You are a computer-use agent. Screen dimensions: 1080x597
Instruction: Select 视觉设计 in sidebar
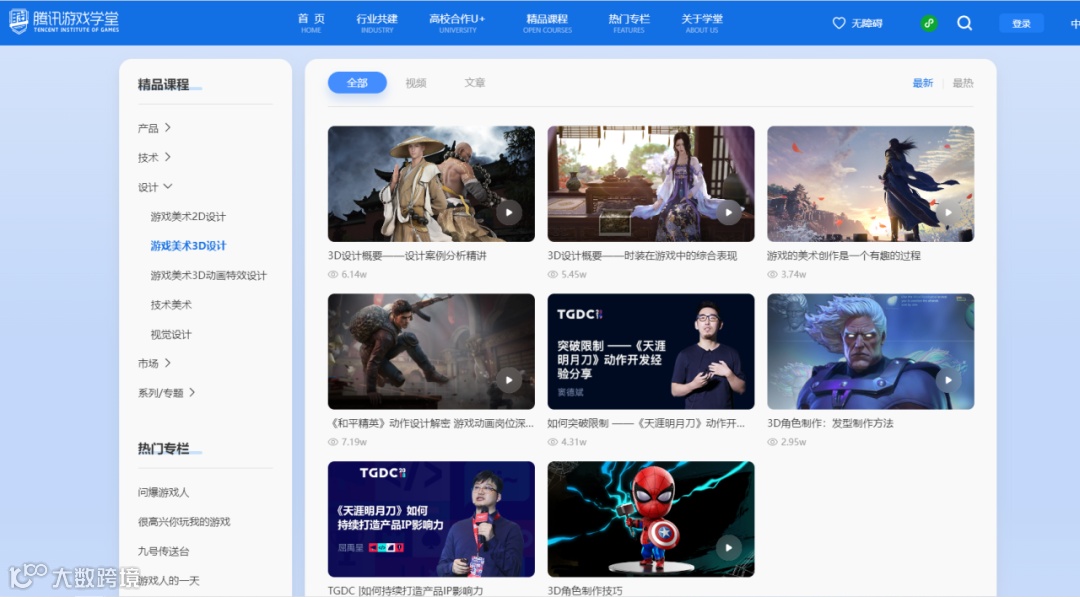point(171,334)
